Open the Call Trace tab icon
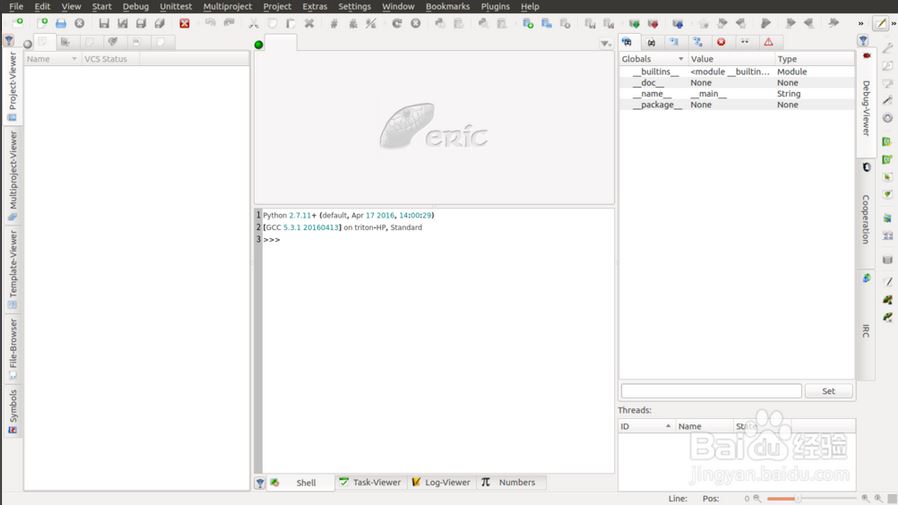This screenshot has width=898, height=505. 698,42
